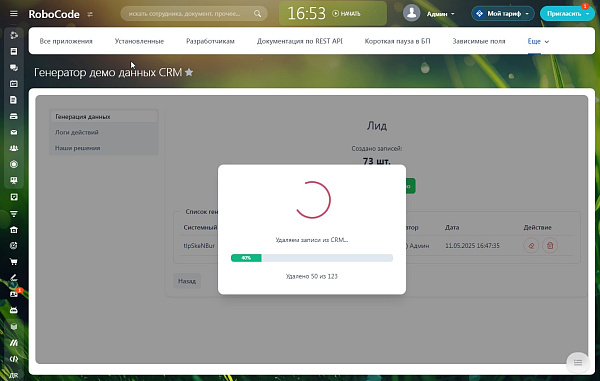
Task: Open the Установленные tab
Action: [x=139, y=41]
